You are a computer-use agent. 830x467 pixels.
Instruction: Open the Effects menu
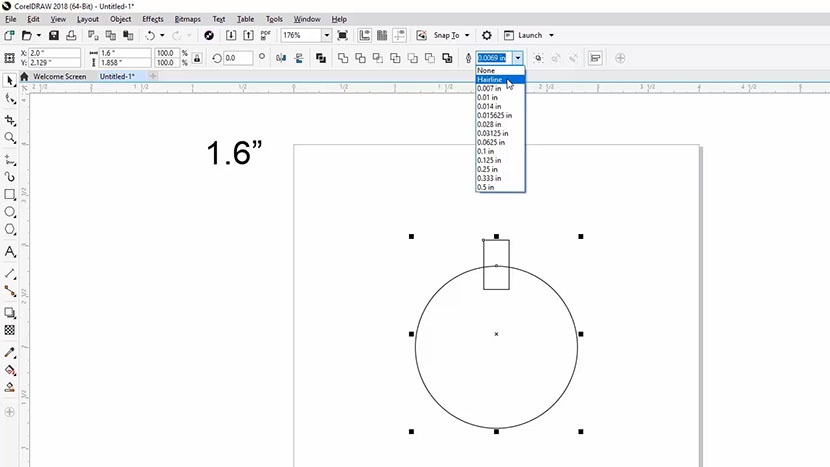click(x=153, y=19)
